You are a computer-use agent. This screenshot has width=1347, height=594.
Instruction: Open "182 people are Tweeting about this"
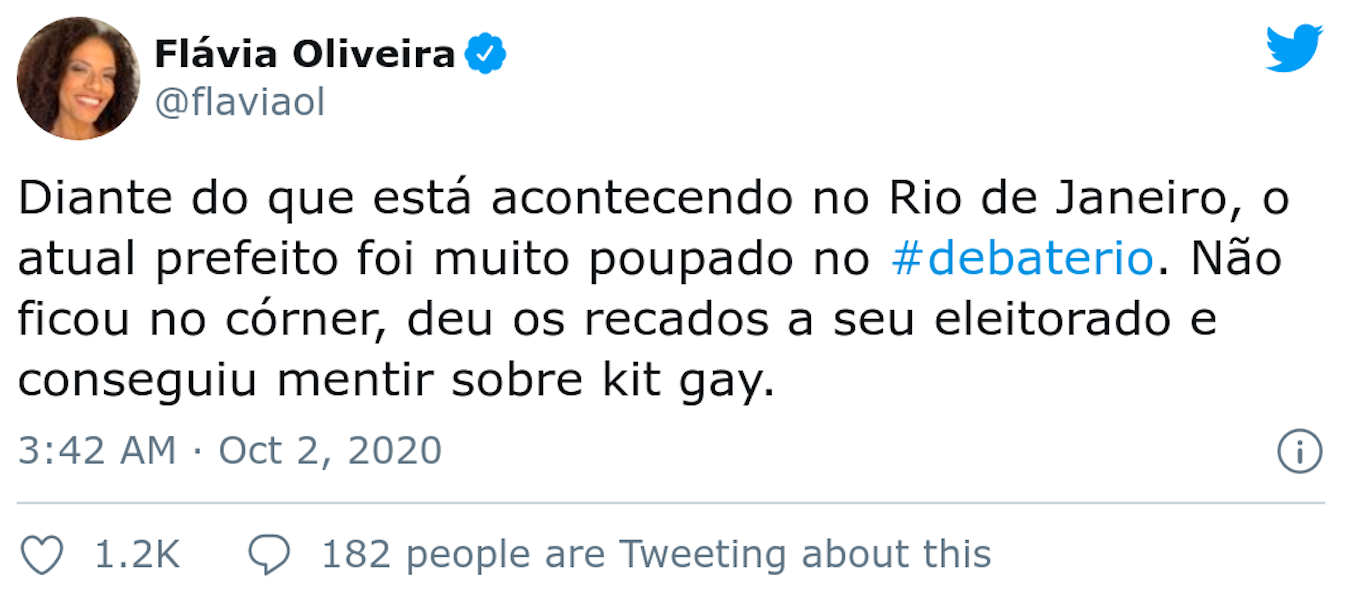point(656,554)
